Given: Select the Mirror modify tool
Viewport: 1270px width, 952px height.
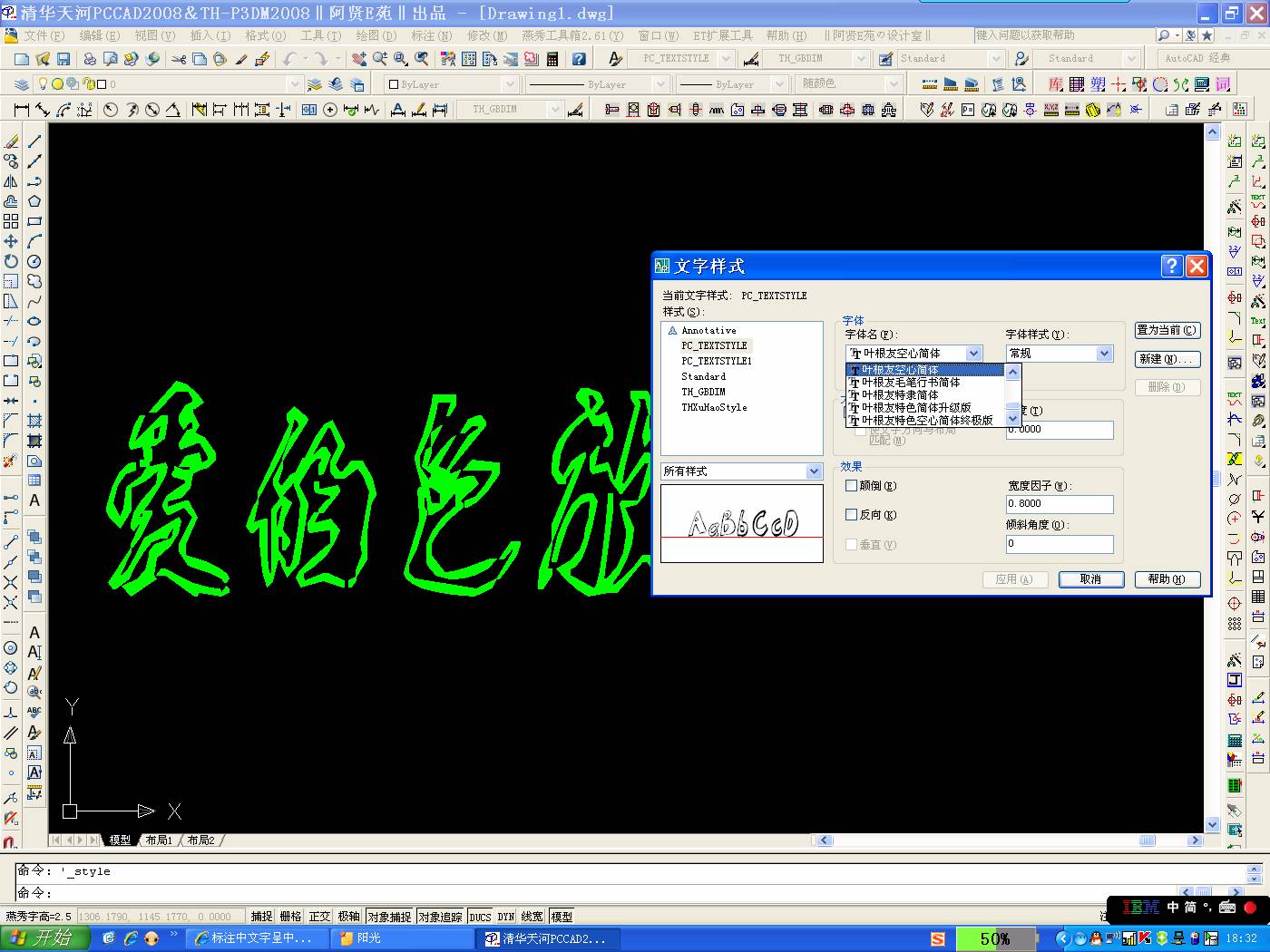Looking at the screenshot, I should click(x=11, y=181).
